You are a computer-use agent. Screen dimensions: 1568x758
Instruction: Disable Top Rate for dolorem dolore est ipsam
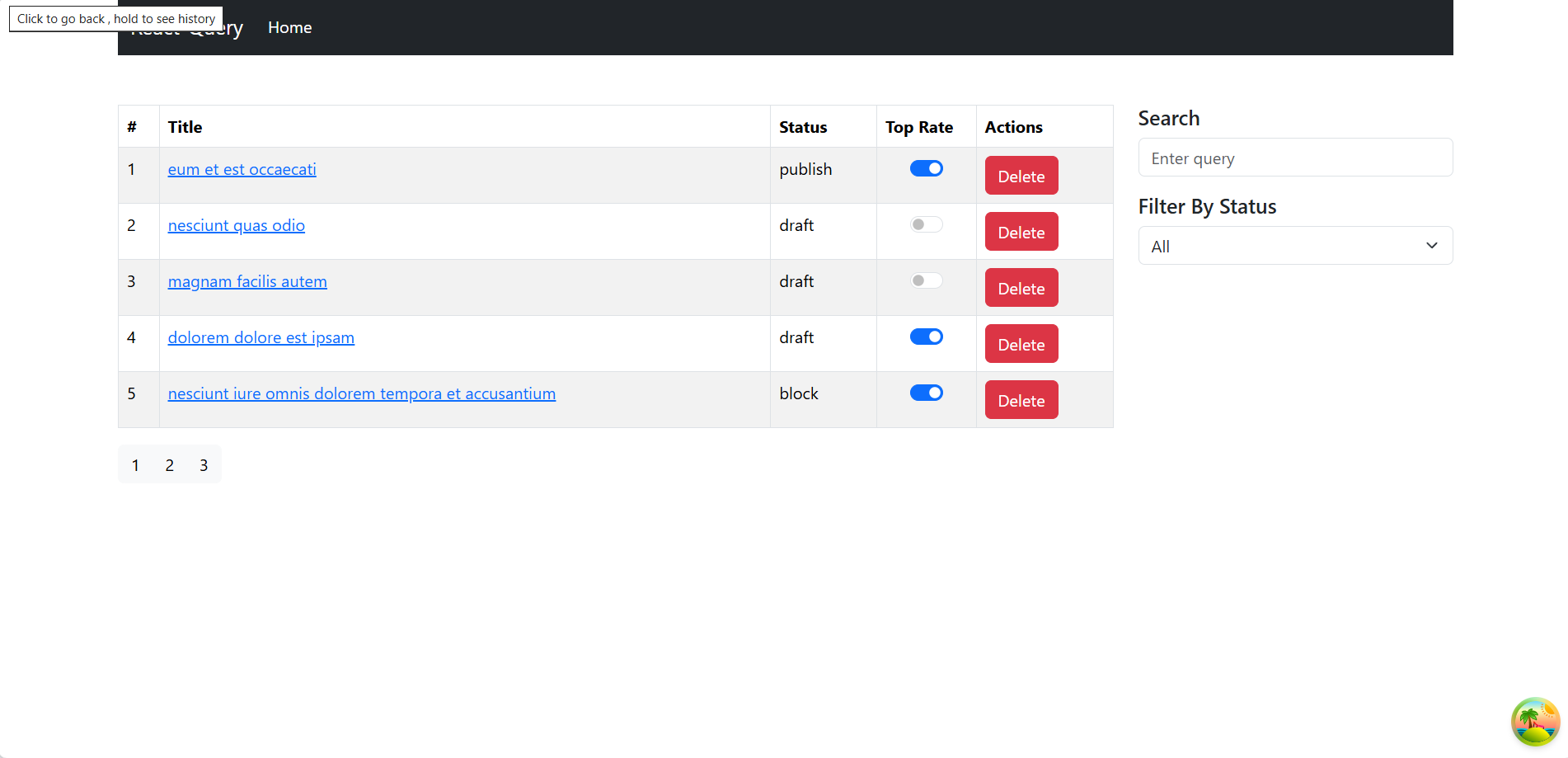[x=926, y=337]
